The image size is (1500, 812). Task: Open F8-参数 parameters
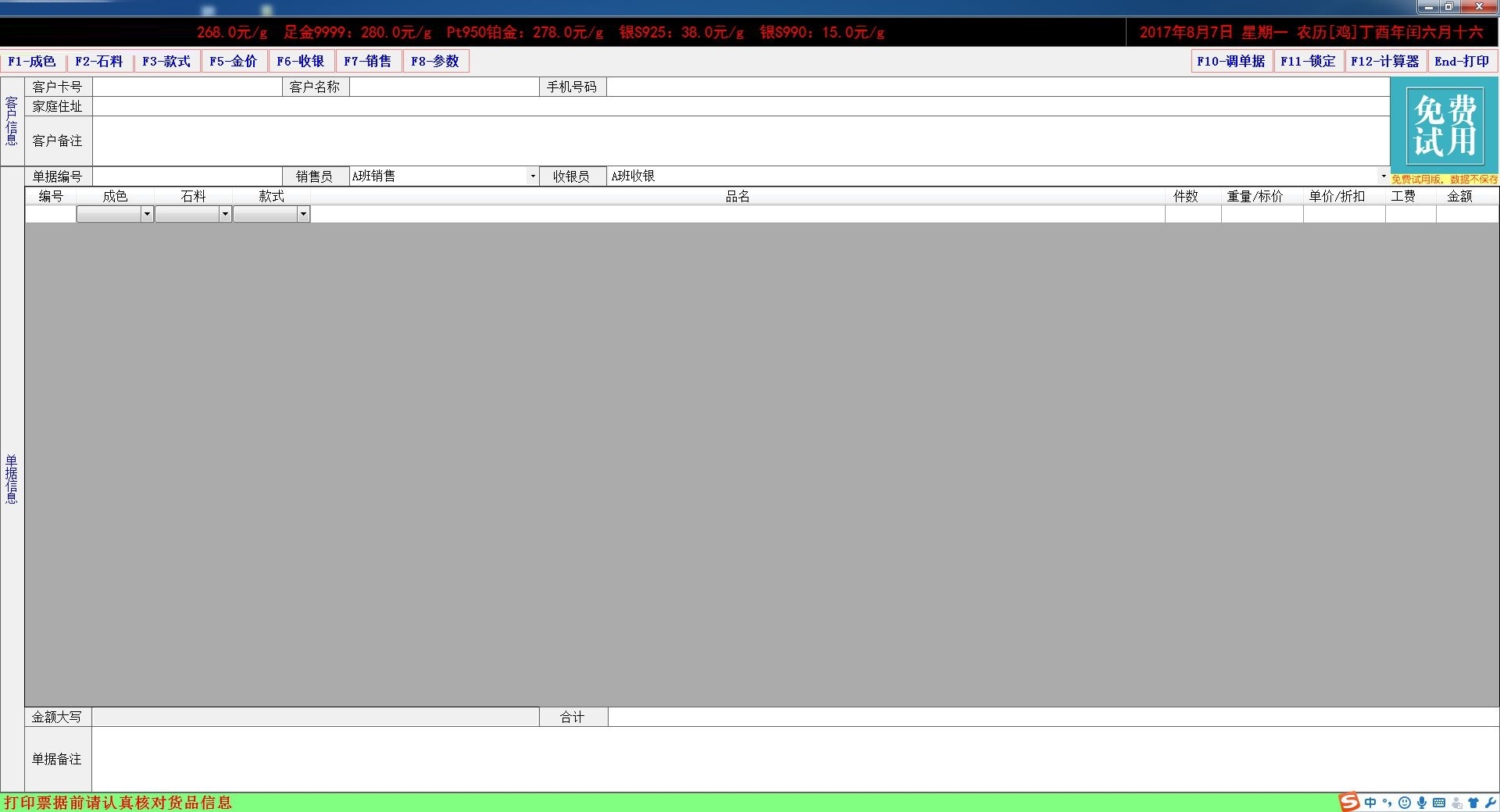click(x=435, y=61)
